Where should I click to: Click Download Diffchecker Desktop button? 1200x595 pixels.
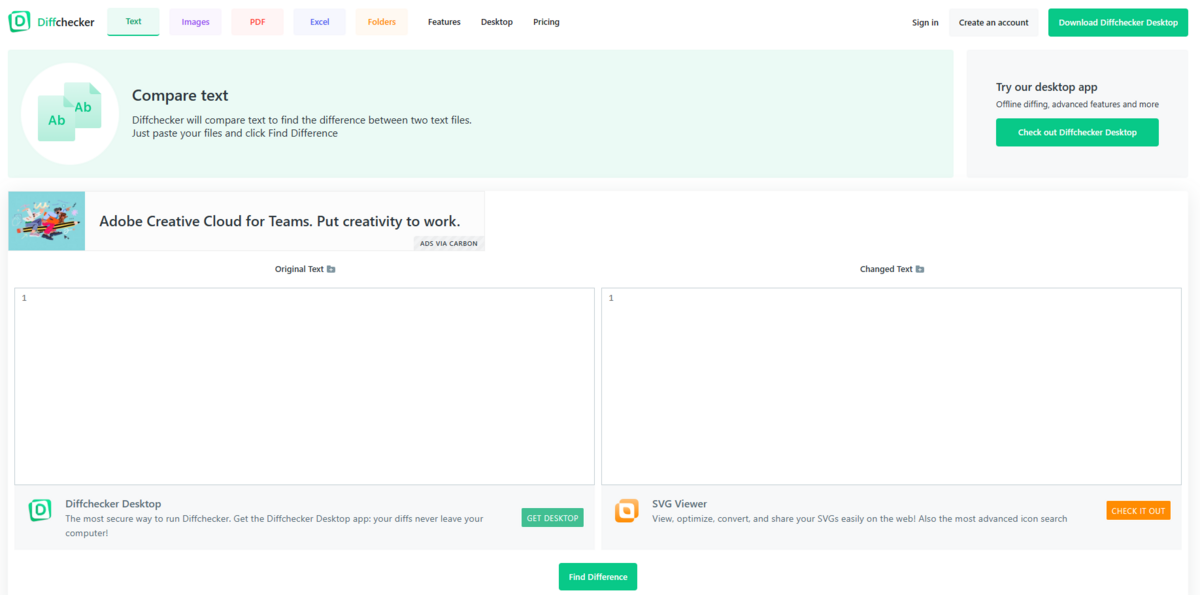coord(1118,22)
